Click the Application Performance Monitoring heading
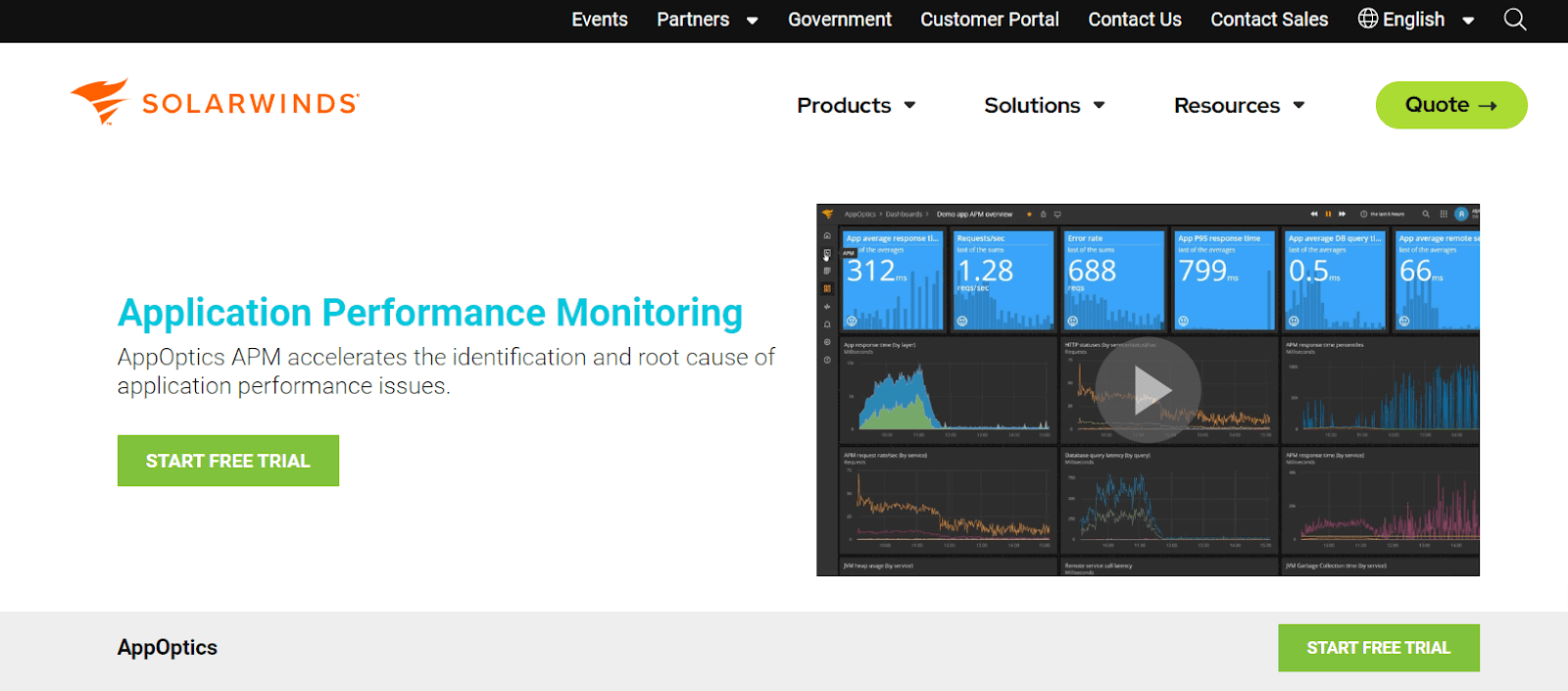The width and height of the screenshot is (1568, 691). coord(430,313)
